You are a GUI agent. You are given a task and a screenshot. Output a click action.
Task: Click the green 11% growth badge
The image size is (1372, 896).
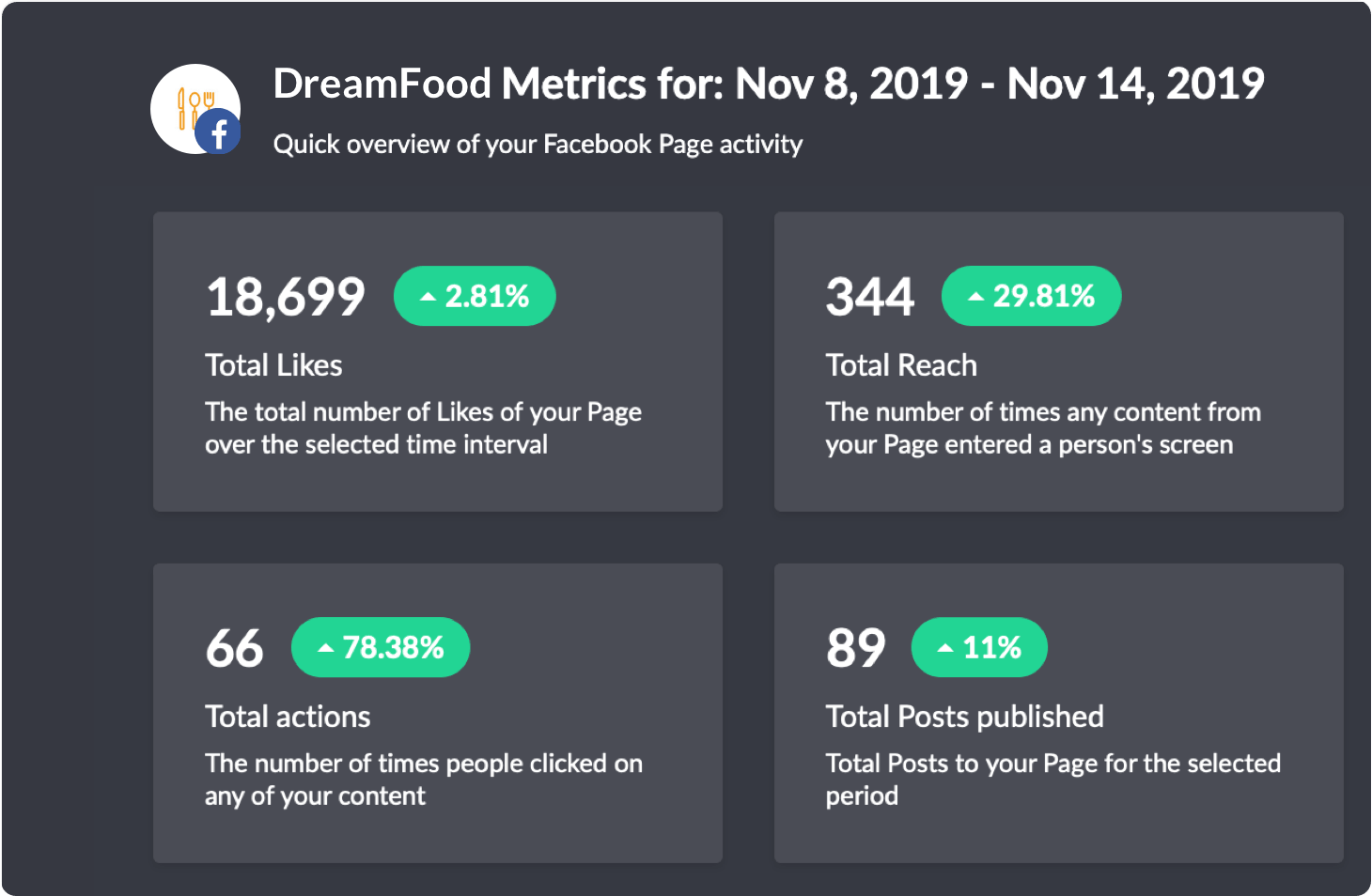tap(979, 648)
